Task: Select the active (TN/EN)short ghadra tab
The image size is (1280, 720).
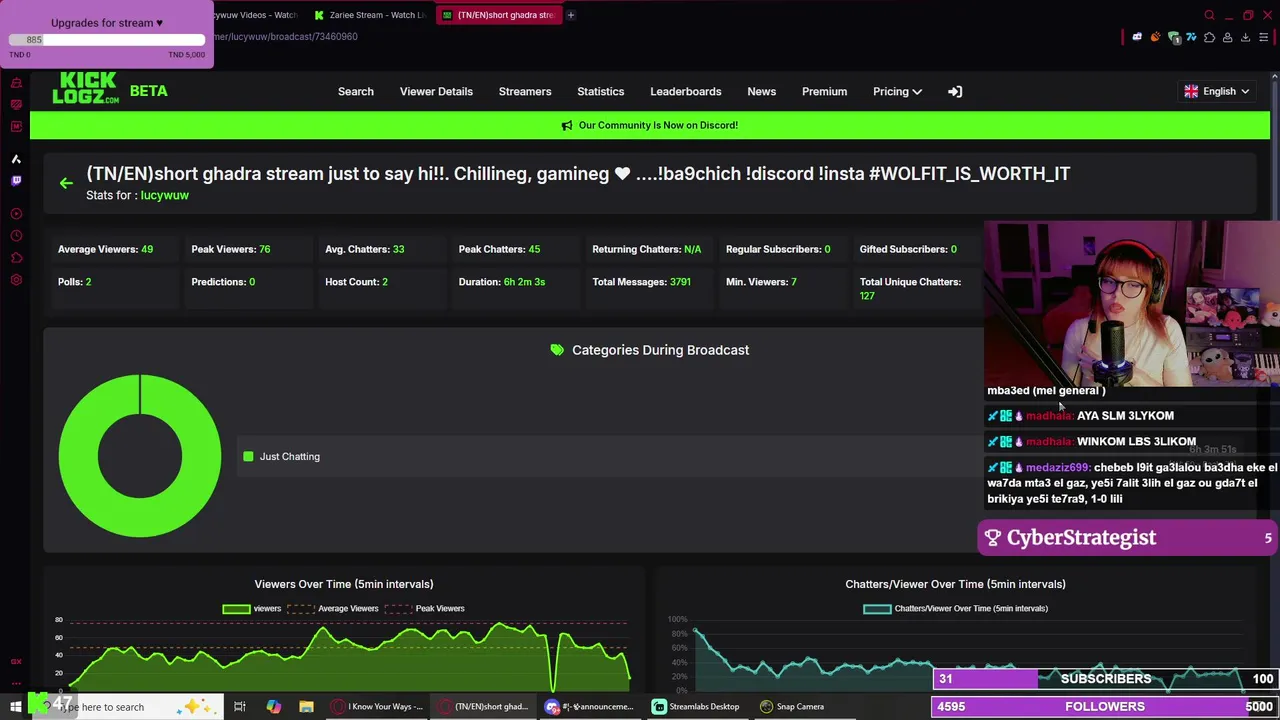Action: (x=498, y=15)
